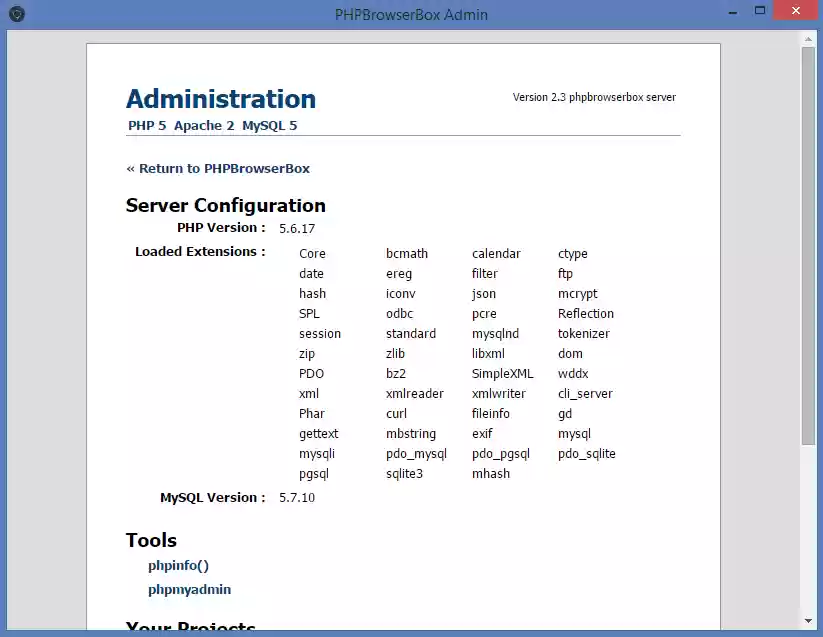Click the mysqlnd extension entry
Image resolution: width=823 pixels, height=637 pixels.
495,334
